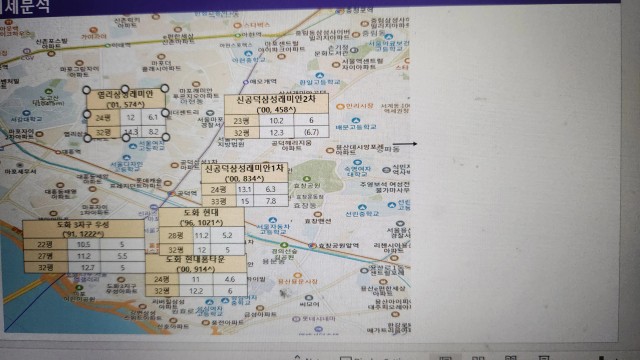The width and height of the screenshot is (640, 360).
Task: Click top-middle handle of selected 염리삼성래미안 table
Action: pos(125,89)
